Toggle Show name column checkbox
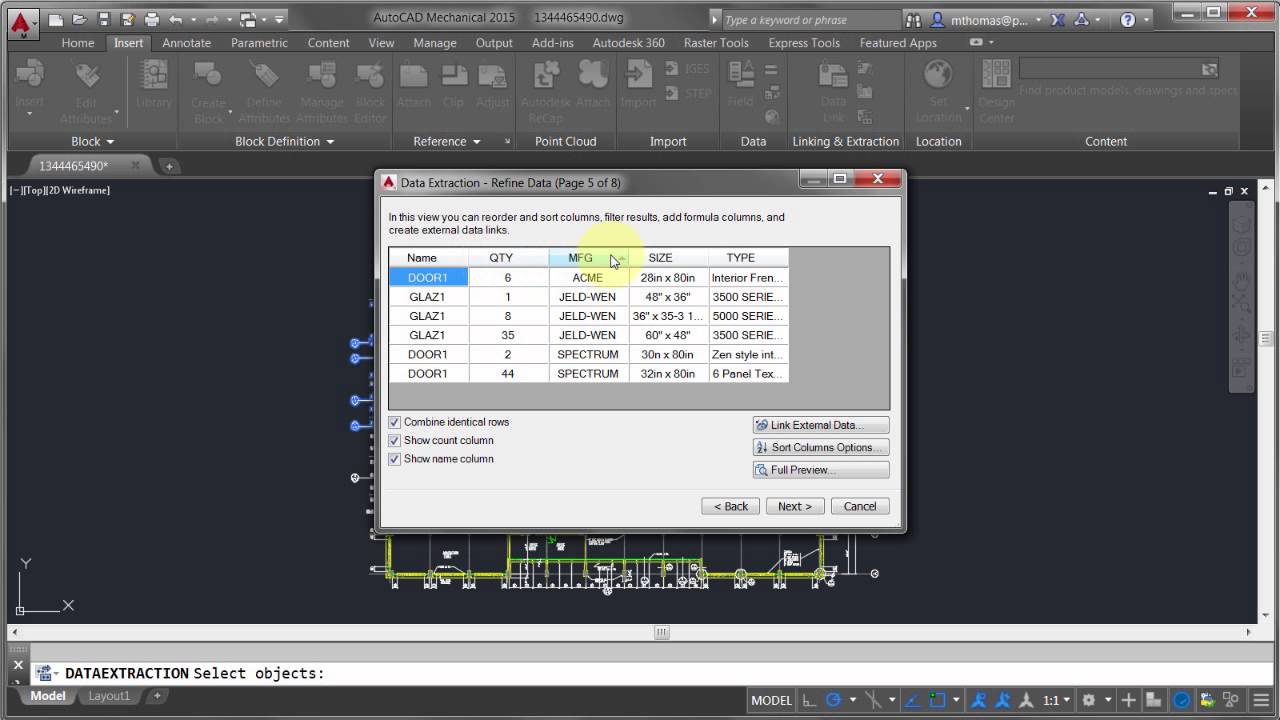This screenshot has height=720, width=1280. [394, 459]
